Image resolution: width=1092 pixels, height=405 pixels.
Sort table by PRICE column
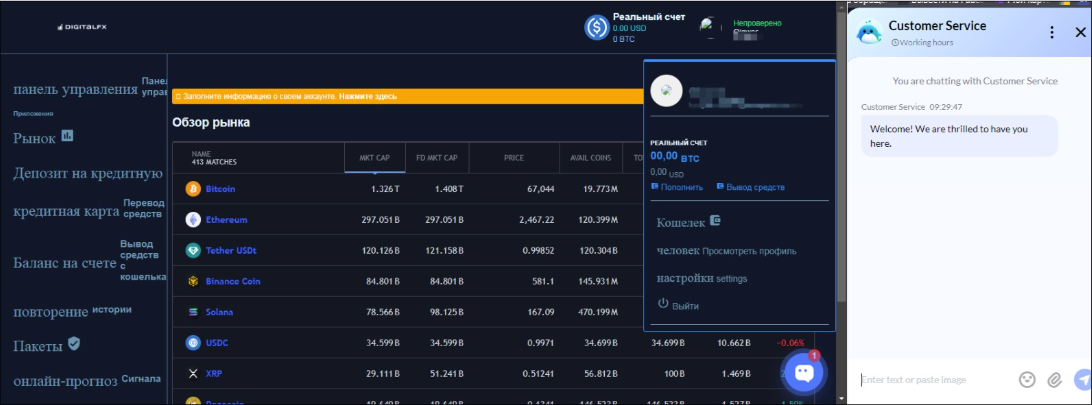click(514, 158)
